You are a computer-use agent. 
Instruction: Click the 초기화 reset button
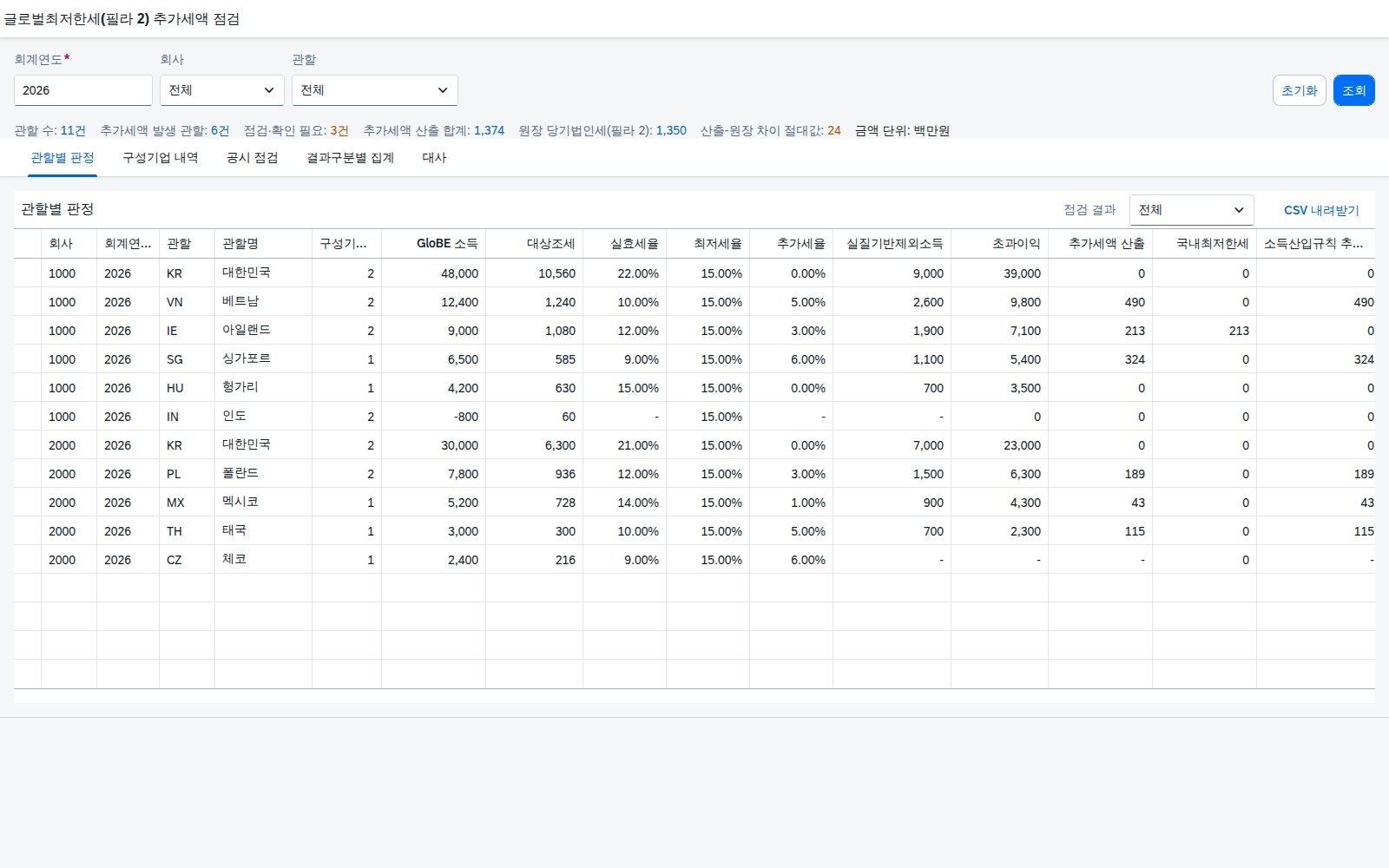pyautogui.click(x=1299, y=90)
